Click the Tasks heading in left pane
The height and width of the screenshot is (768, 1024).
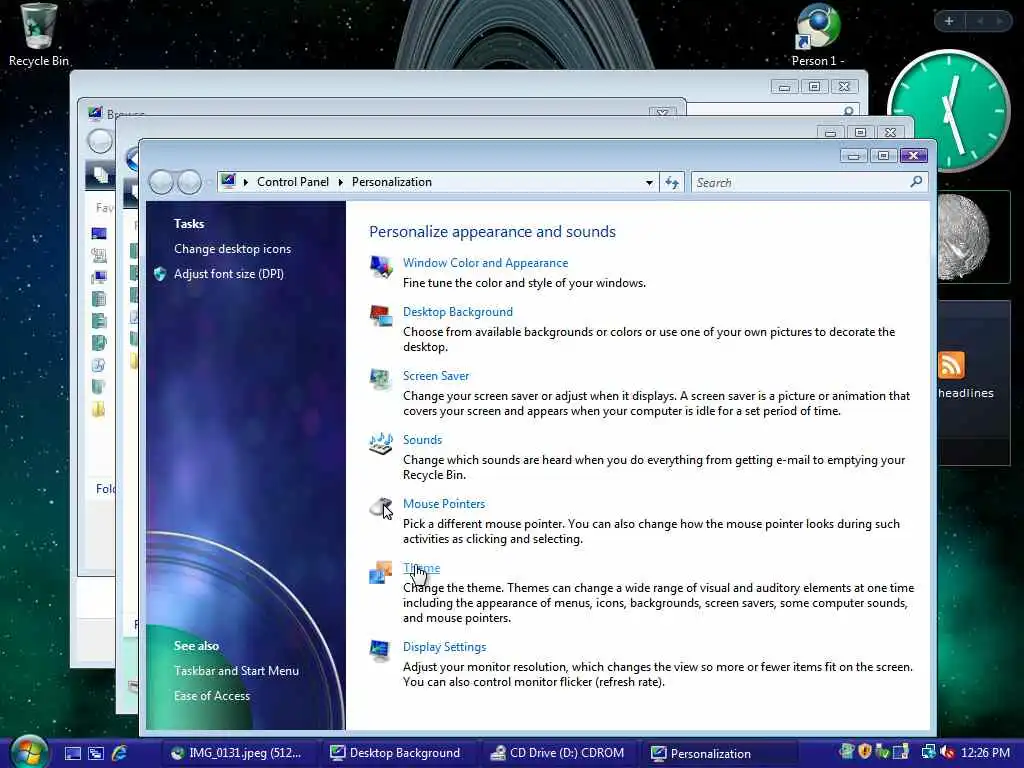pyautogui.click(x=189, y=223)
